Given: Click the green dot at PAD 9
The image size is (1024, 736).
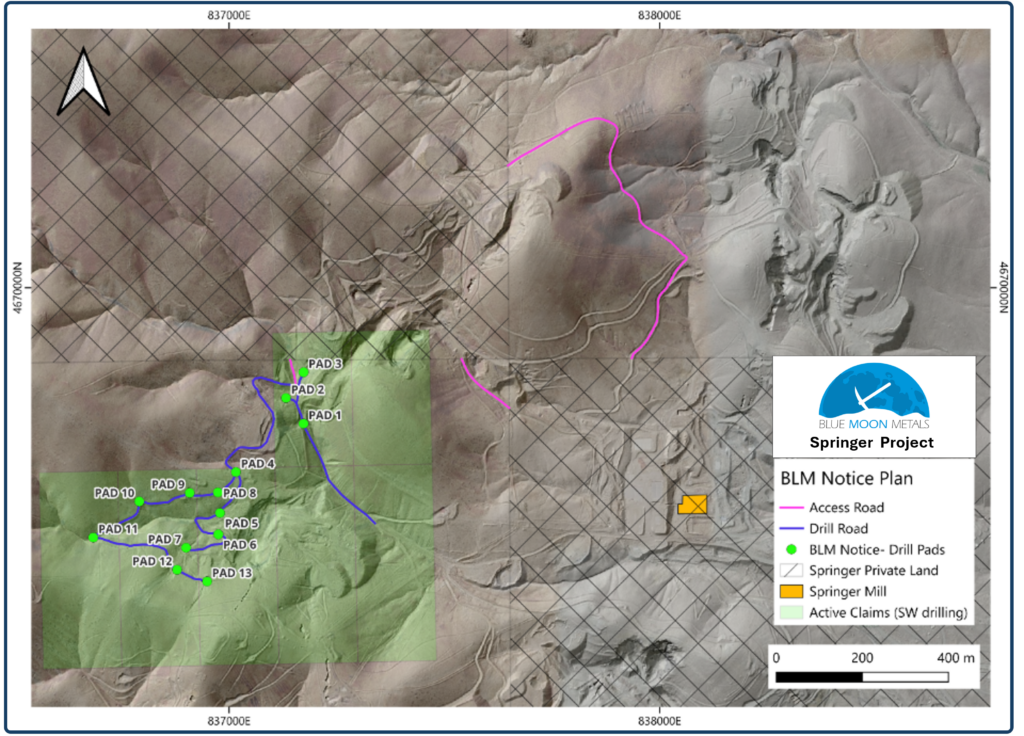Looking at the screenshot, I should pos(189,493).
